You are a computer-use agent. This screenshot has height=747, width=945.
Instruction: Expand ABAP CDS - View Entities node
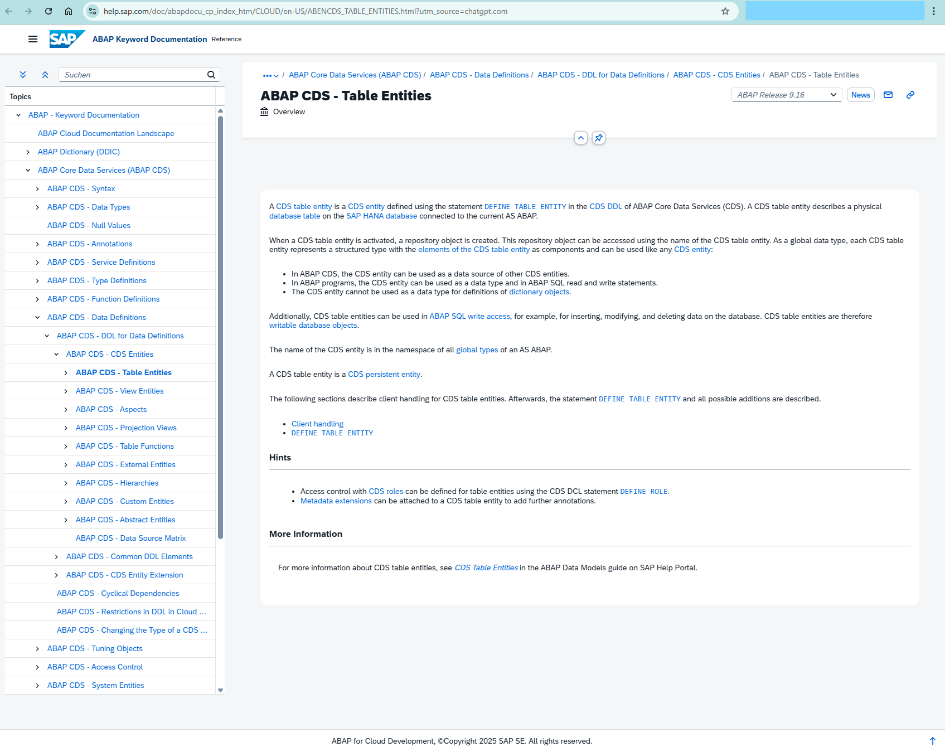point(66,391)
